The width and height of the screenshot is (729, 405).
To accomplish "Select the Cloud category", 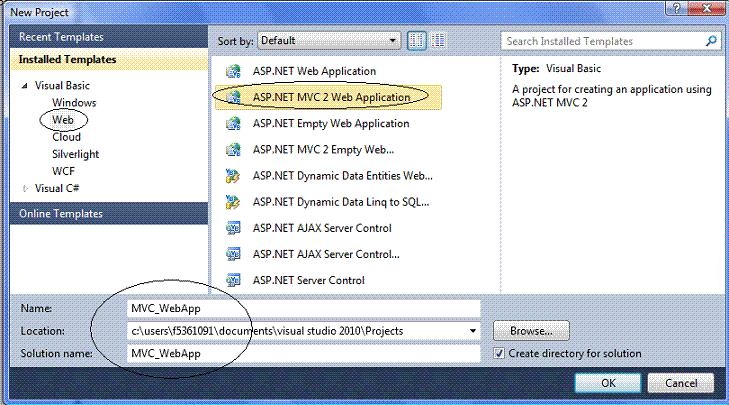I will pos(66,137).
